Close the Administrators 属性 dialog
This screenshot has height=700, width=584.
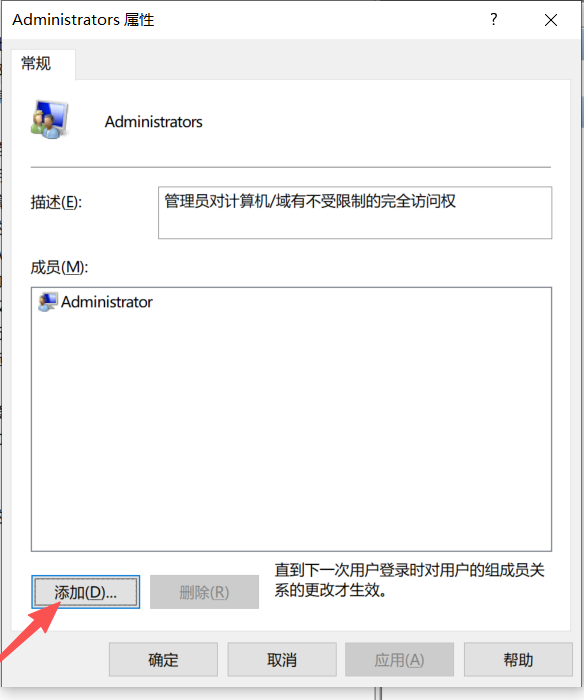[551, 20]
